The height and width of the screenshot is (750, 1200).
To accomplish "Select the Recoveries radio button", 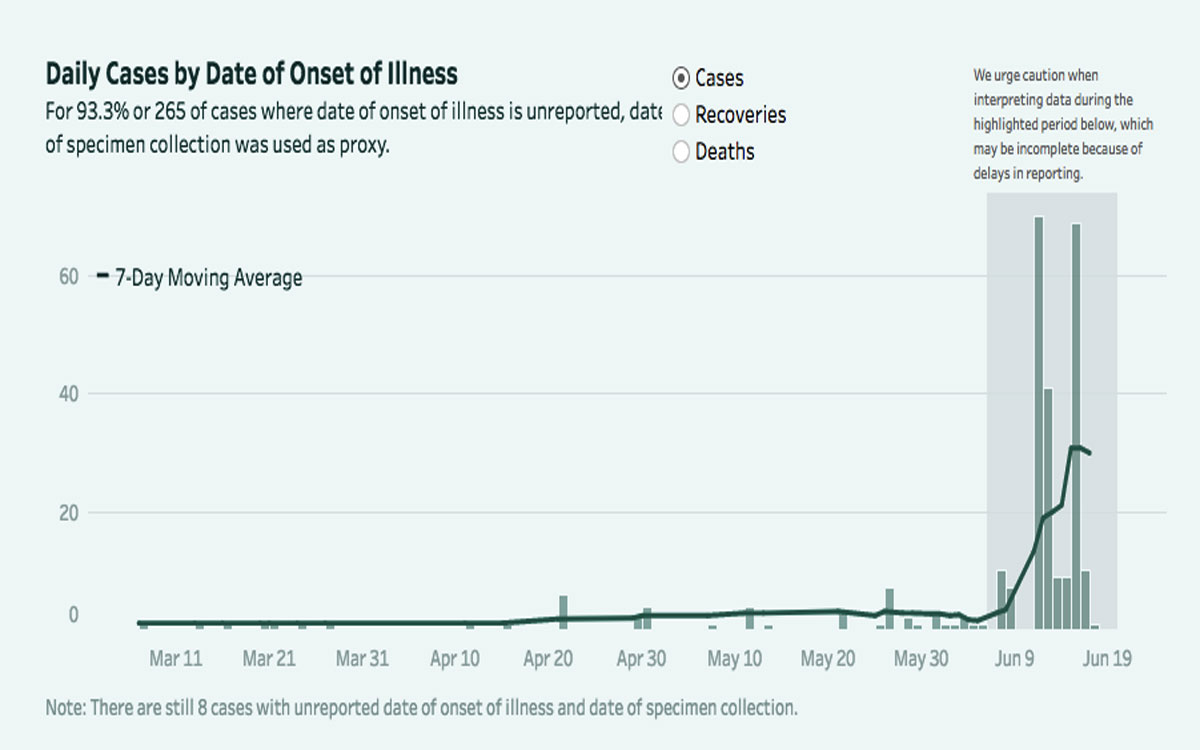I will click(682, 115).
